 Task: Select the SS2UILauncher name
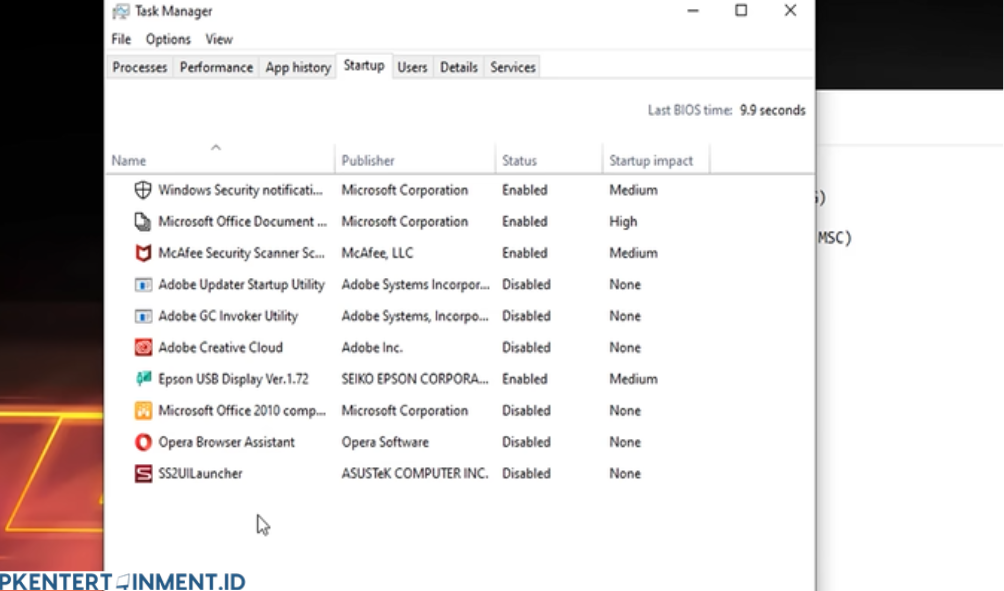click(x=200, y=473)
